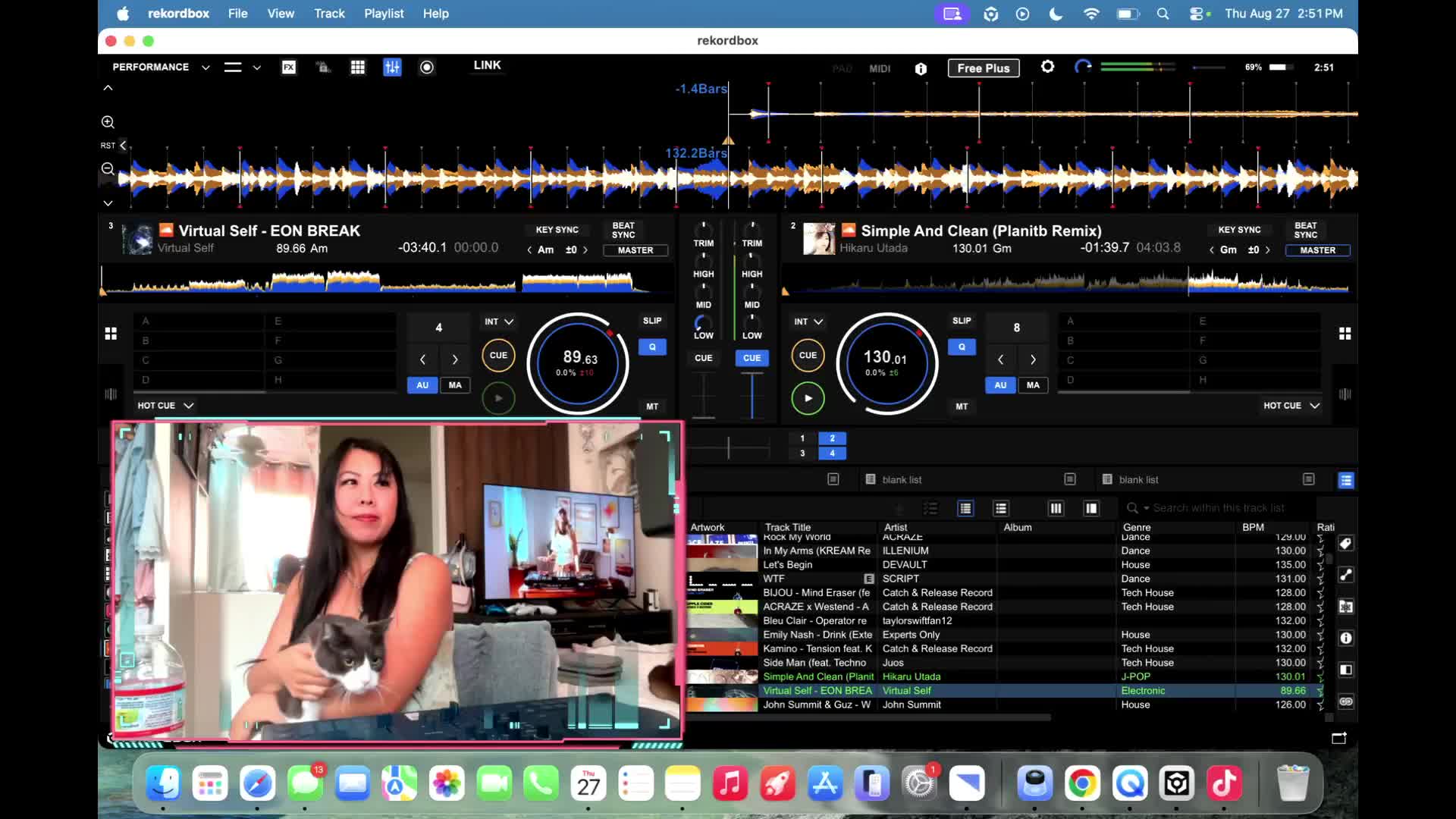Open rekordbox preferences gear
Viewport: 1456px width, 819px height.
(x=1047, y=67)
